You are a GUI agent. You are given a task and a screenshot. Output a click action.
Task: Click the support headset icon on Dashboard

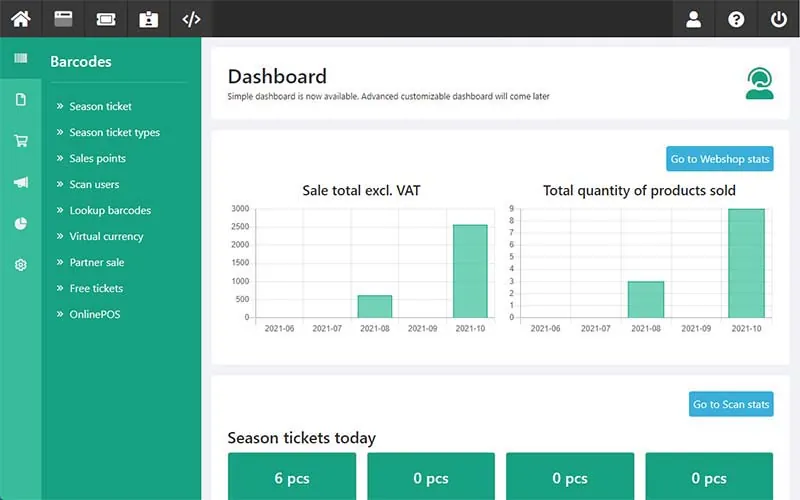point(760,83)
